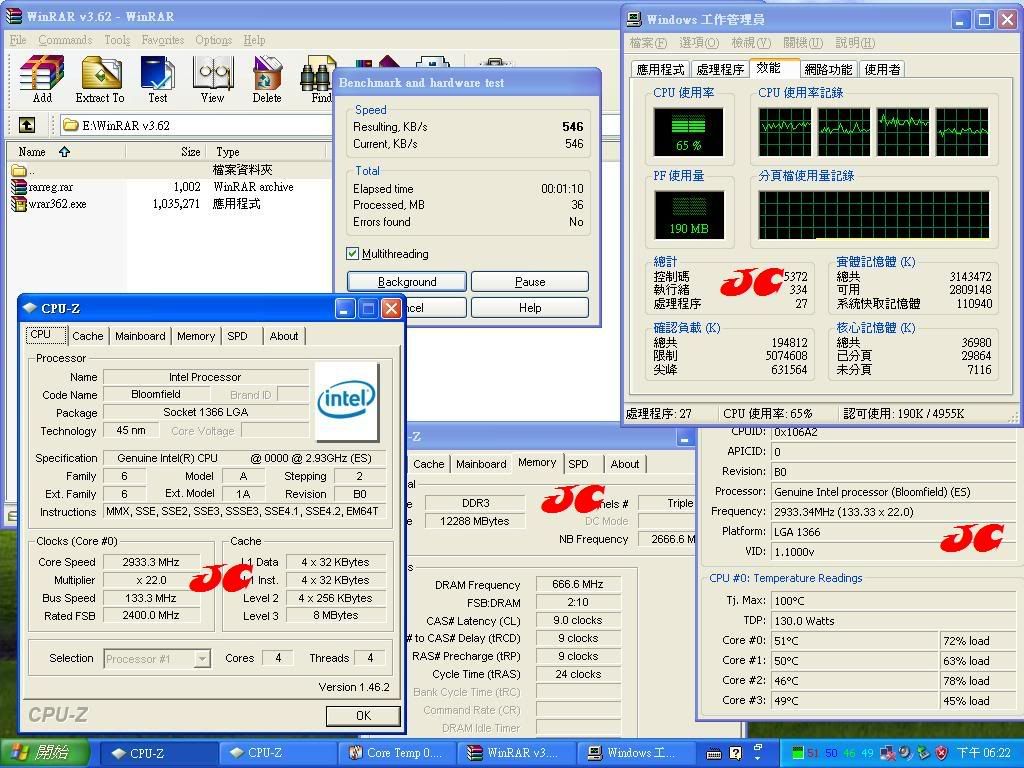This screenshot has height=768, width=1024.
Task: Click the Specification field in CPU-Z
Action: (245, 458)
